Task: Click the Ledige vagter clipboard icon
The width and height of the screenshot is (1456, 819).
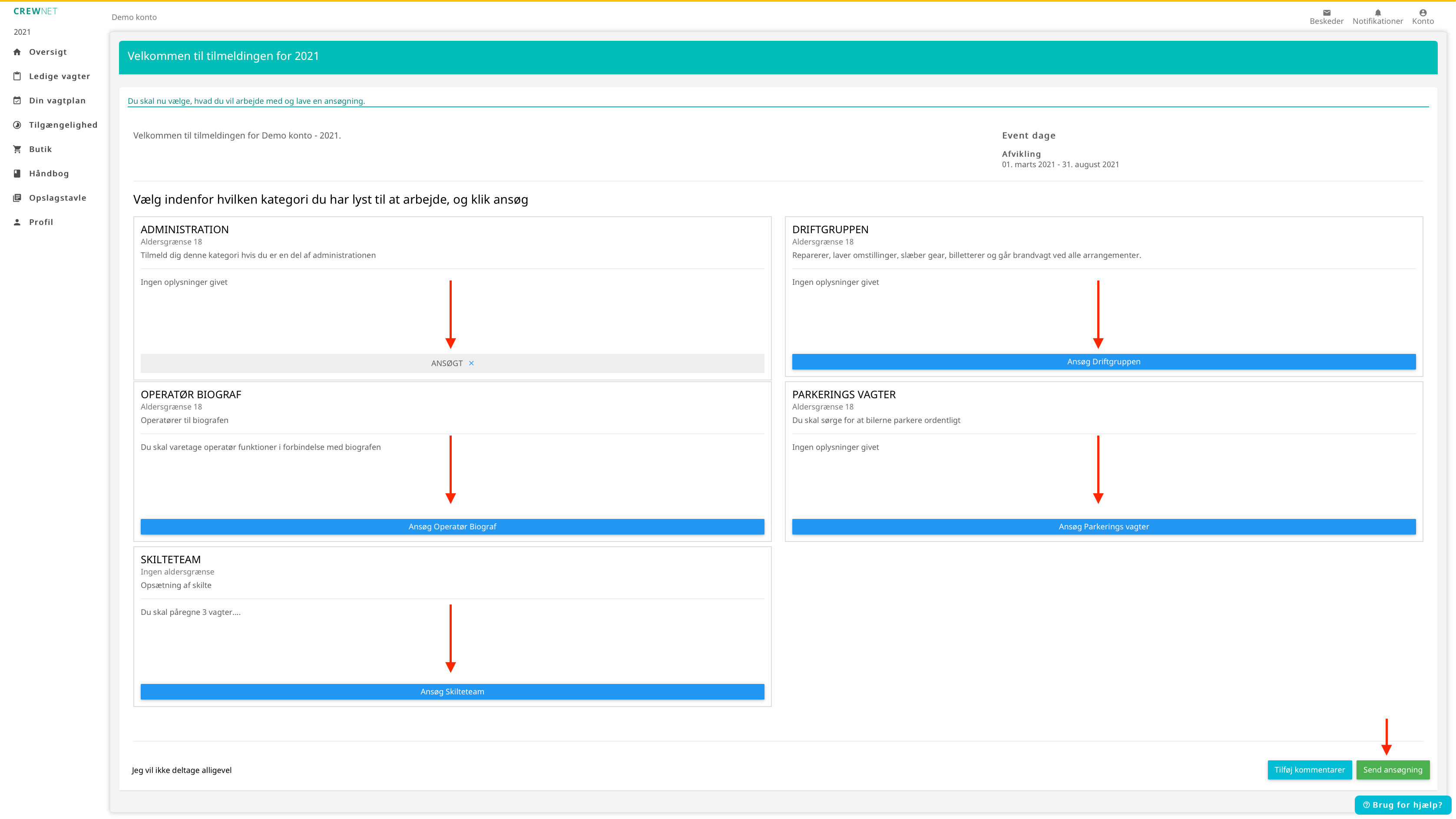Action: (x=17, y=76)
